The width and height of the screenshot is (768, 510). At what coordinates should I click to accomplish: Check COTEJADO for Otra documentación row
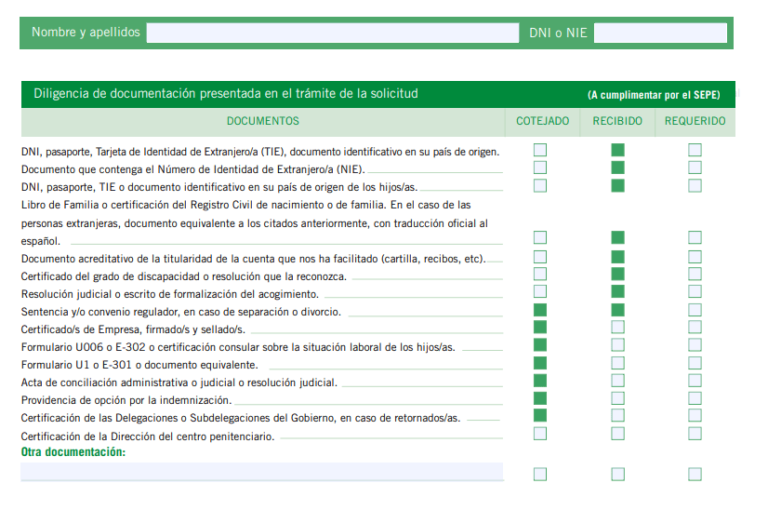(x=540, y=474)
